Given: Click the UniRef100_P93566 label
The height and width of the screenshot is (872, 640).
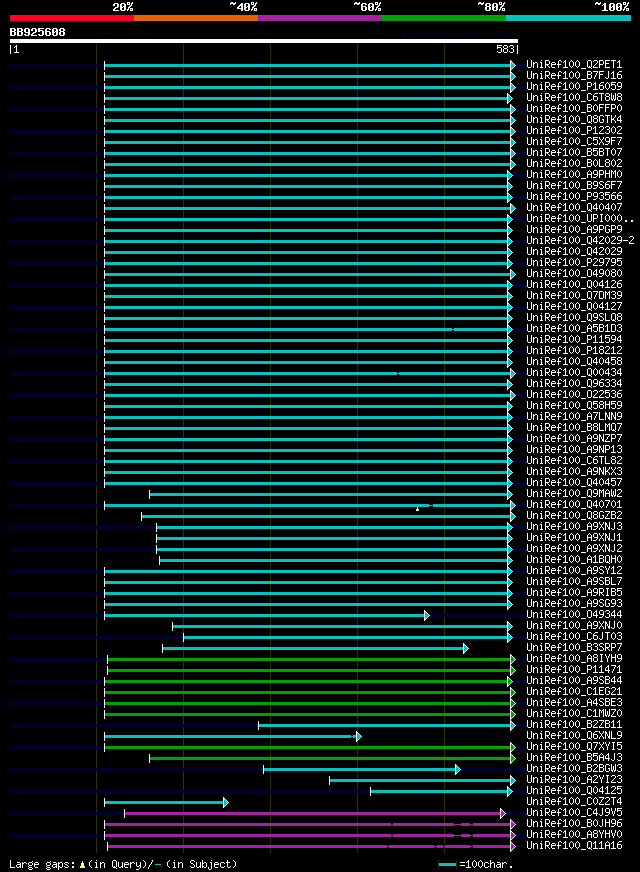Looking at the screenshot, I should point(574,196).
